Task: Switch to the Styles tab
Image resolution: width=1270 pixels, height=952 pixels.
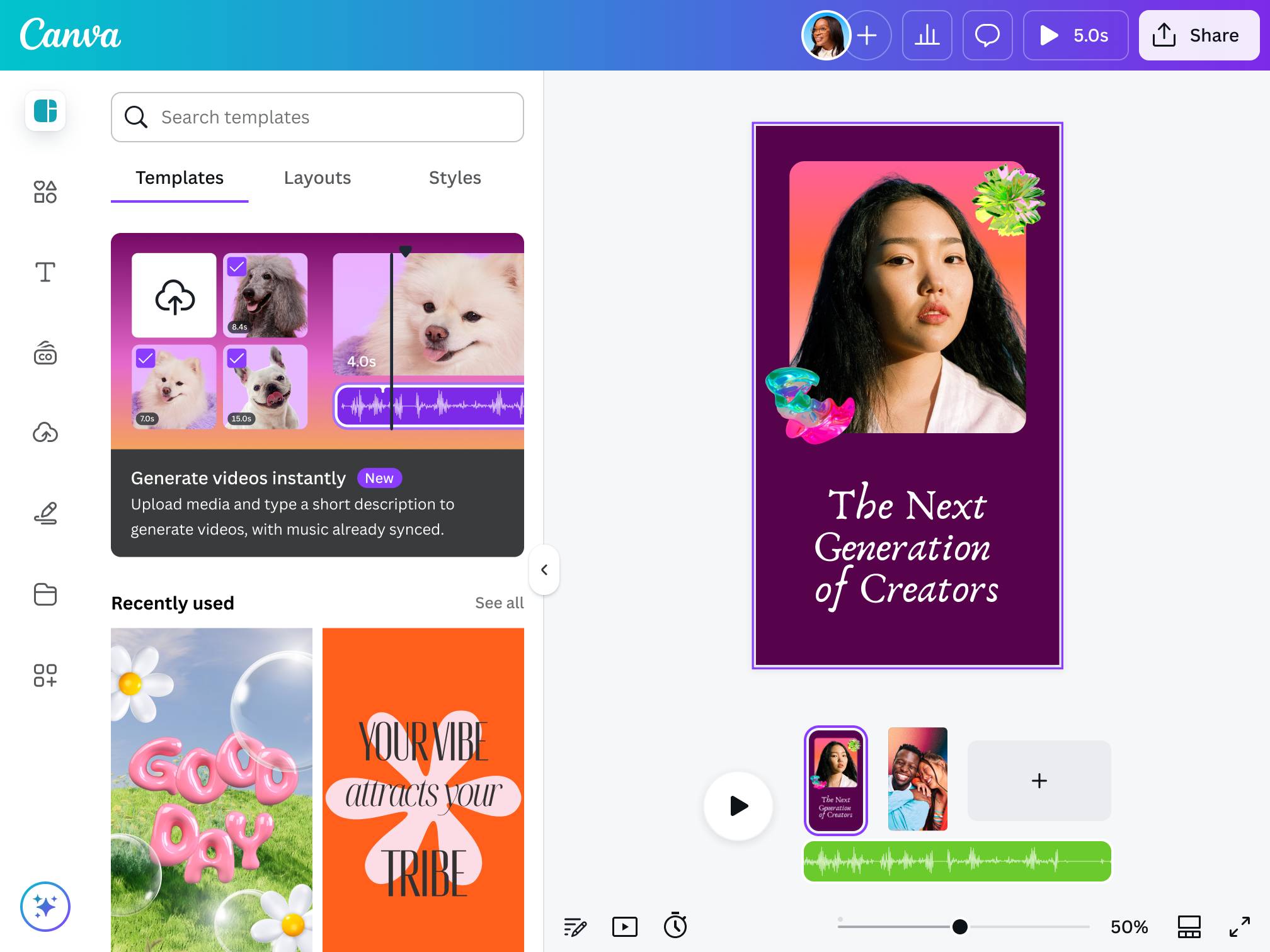Action: [454, 178]
